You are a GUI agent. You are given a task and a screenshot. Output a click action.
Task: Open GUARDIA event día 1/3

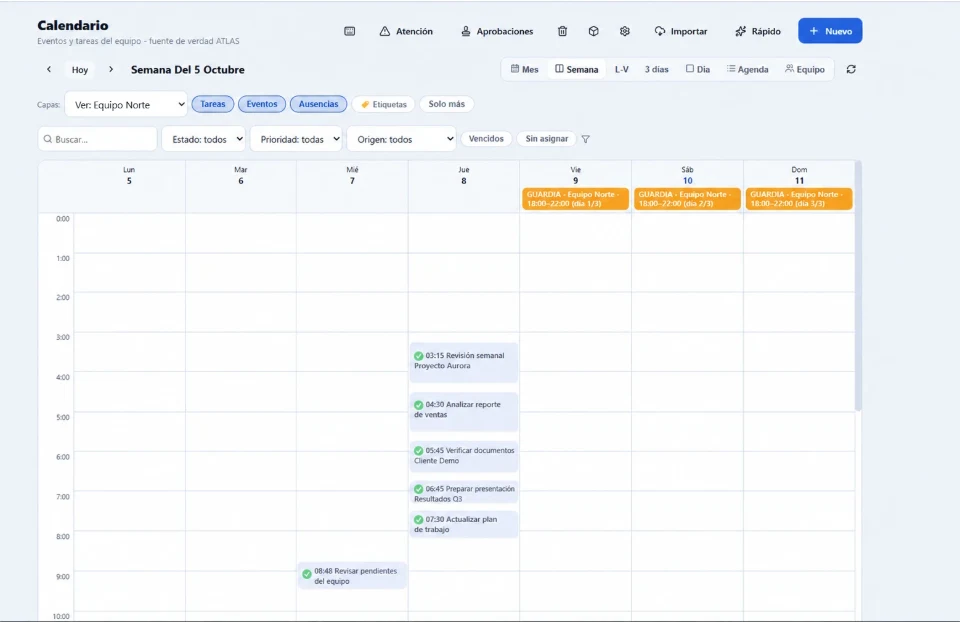(576, 199)
